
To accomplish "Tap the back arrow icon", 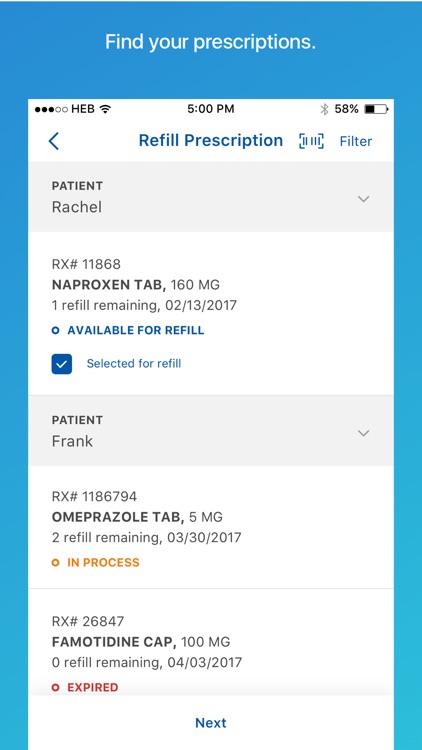I will pos(54,141).
